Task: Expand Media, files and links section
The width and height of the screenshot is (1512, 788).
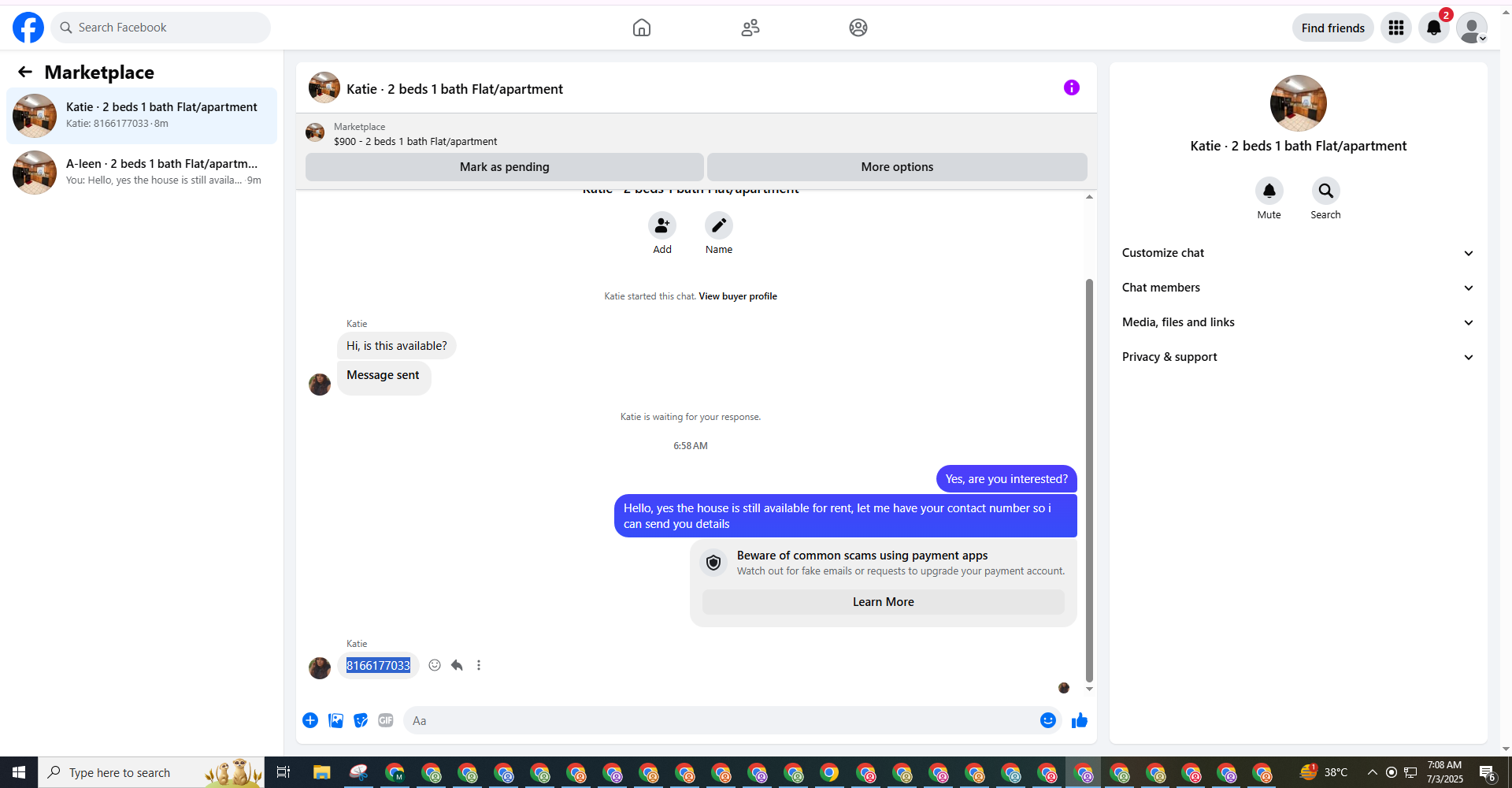Action: coord(1298,322)
